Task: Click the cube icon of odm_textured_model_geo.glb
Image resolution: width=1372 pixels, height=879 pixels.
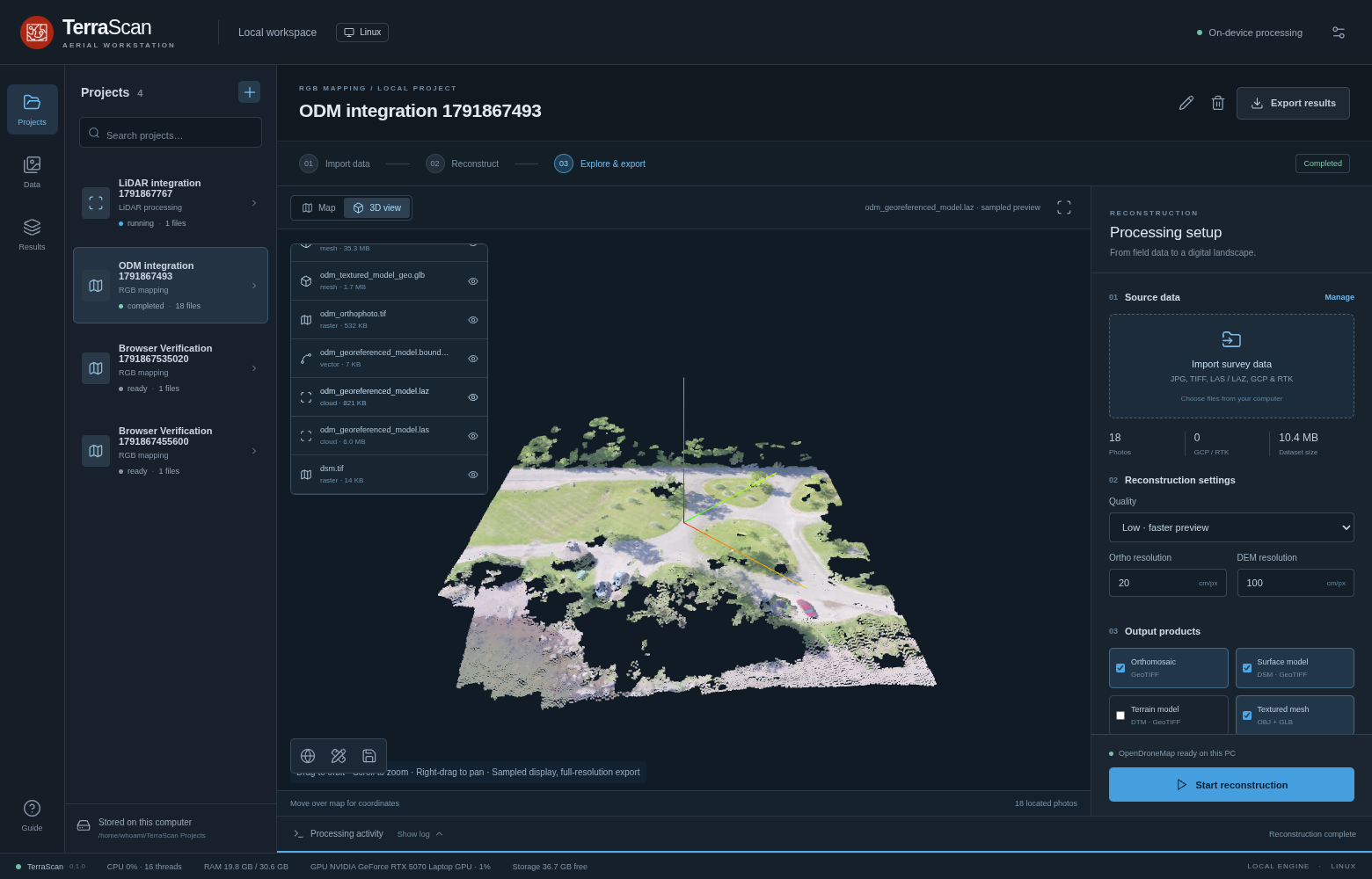Action: coord(306,281)
